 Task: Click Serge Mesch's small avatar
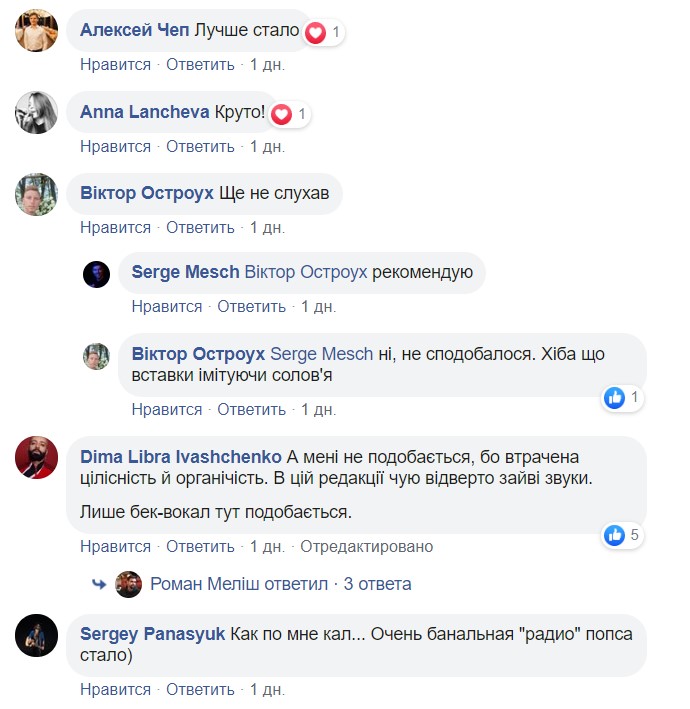coord(96,274)
